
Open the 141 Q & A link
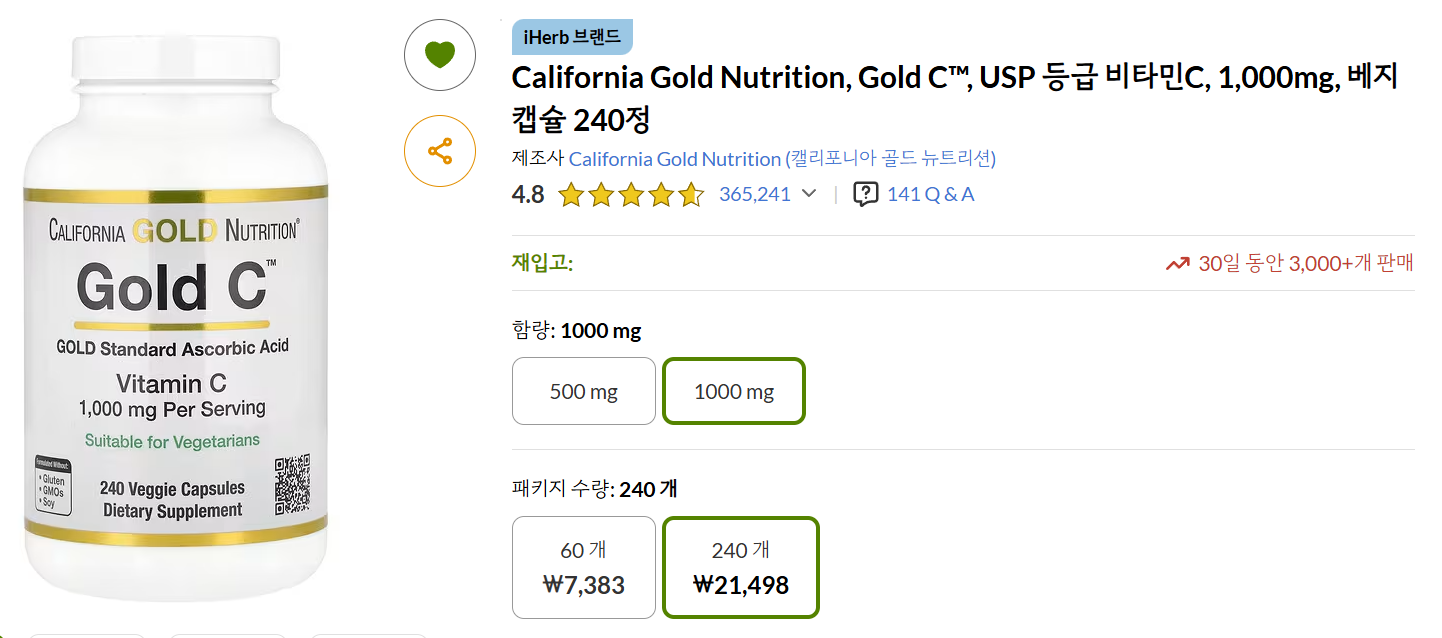pos(930,194)
